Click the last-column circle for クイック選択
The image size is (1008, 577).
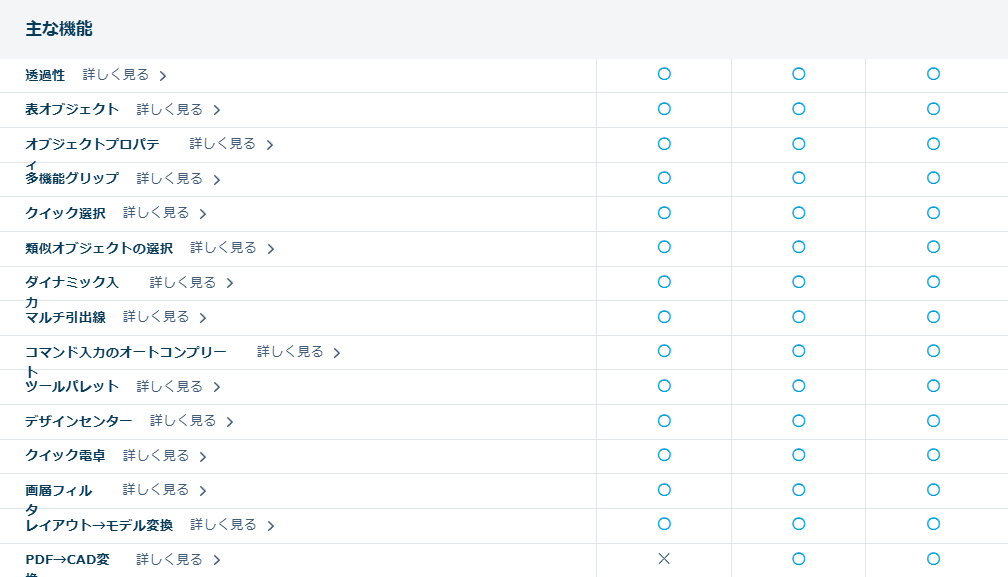[x=933, y=213]
